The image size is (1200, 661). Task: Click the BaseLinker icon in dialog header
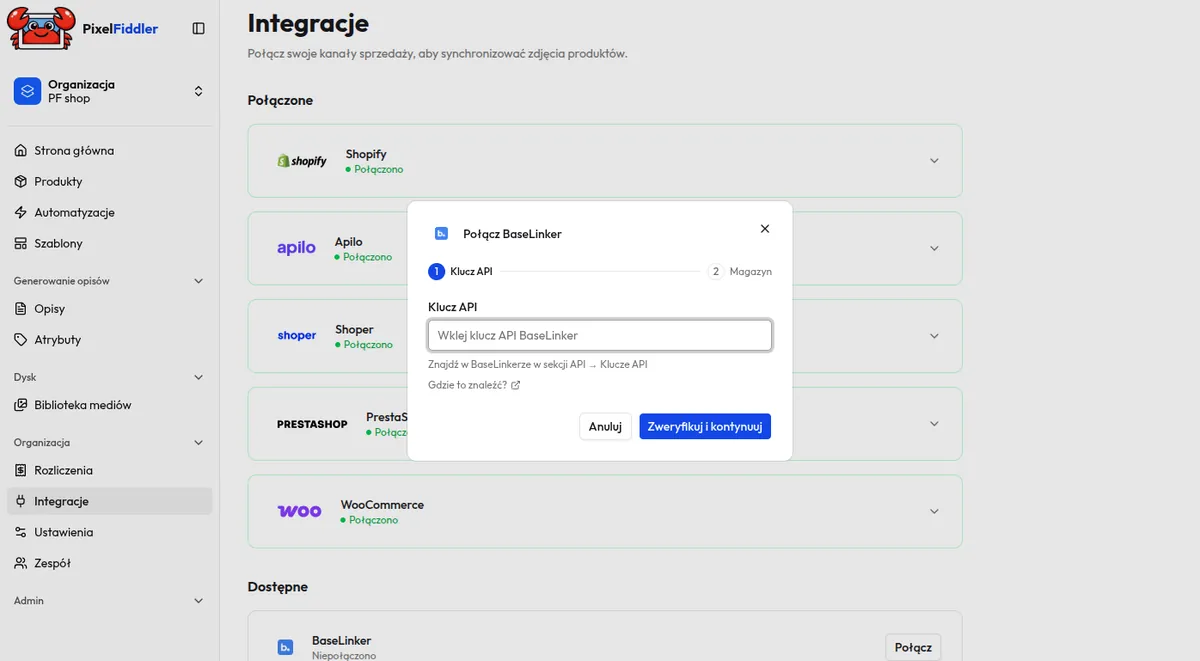pos(441,233)
